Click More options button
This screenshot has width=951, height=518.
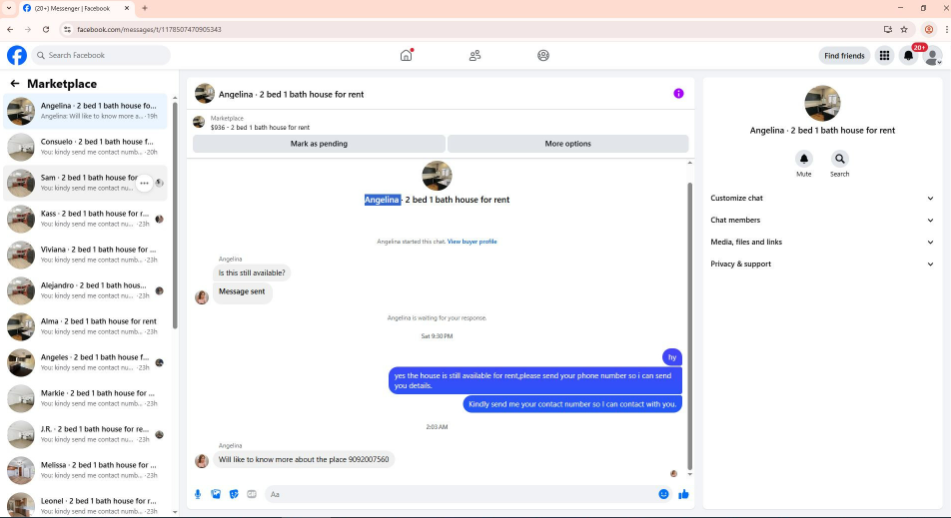[x=568, y=144]
